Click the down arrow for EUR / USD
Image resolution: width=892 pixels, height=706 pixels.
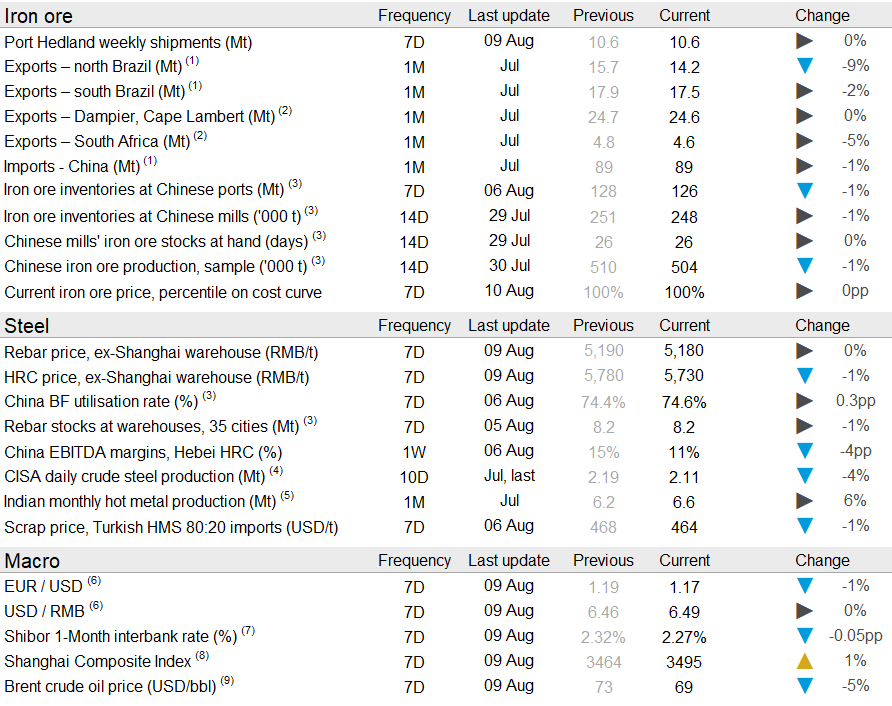coord(804,586)
